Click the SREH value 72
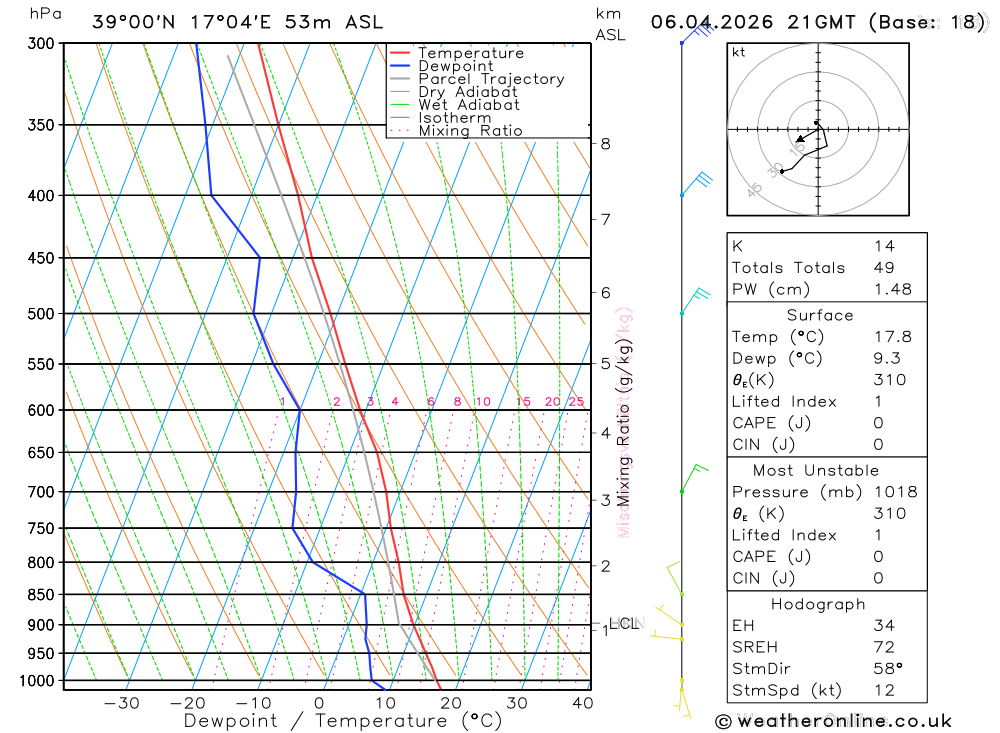The image size is (1000, 733). click(885, 647)
